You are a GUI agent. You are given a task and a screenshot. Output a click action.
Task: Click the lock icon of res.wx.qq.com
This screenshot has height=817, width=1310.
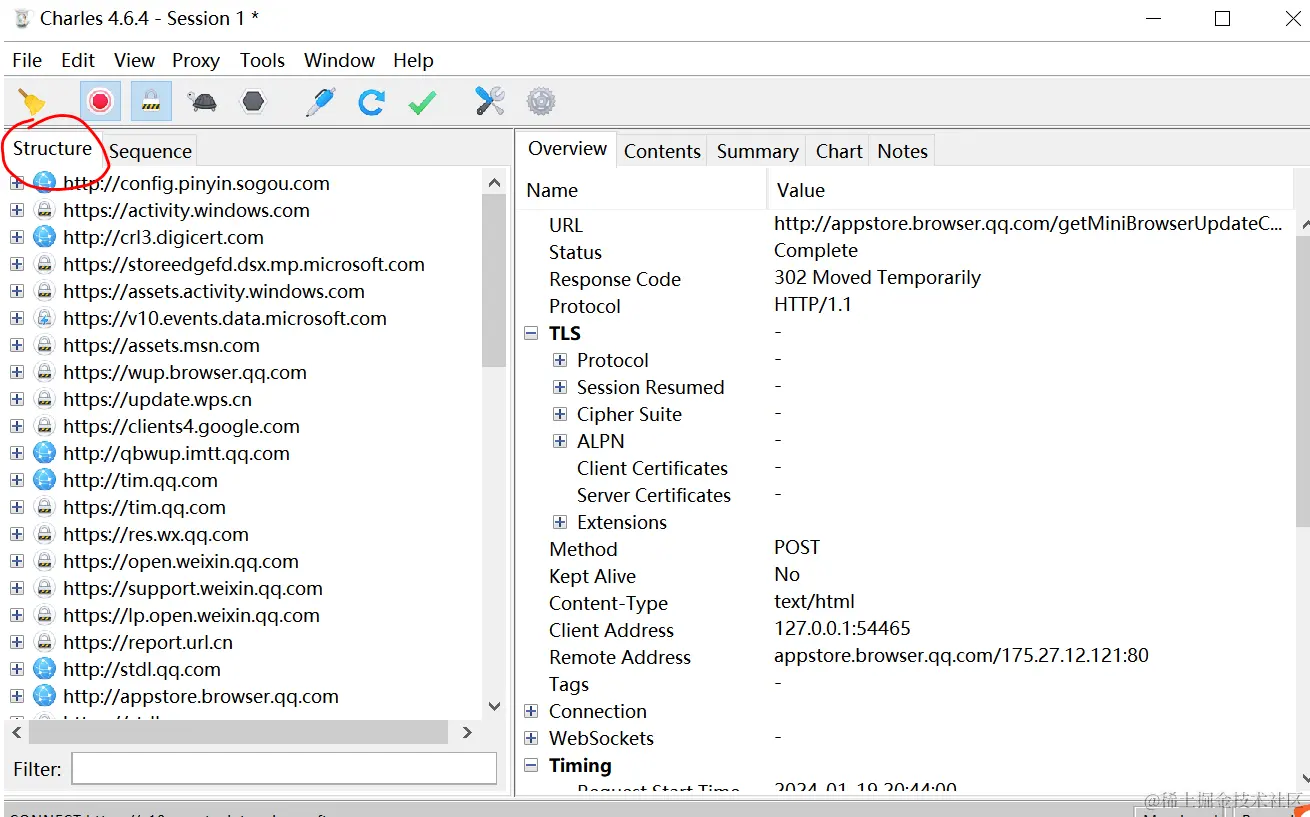click(x=44, y=534)
